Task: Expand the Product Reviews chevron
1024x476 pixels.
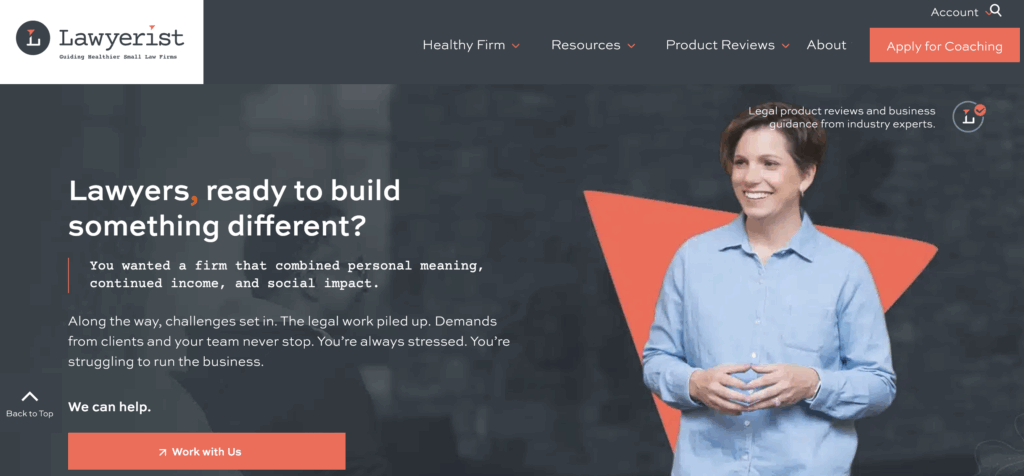Action: [x=786, y=46]
